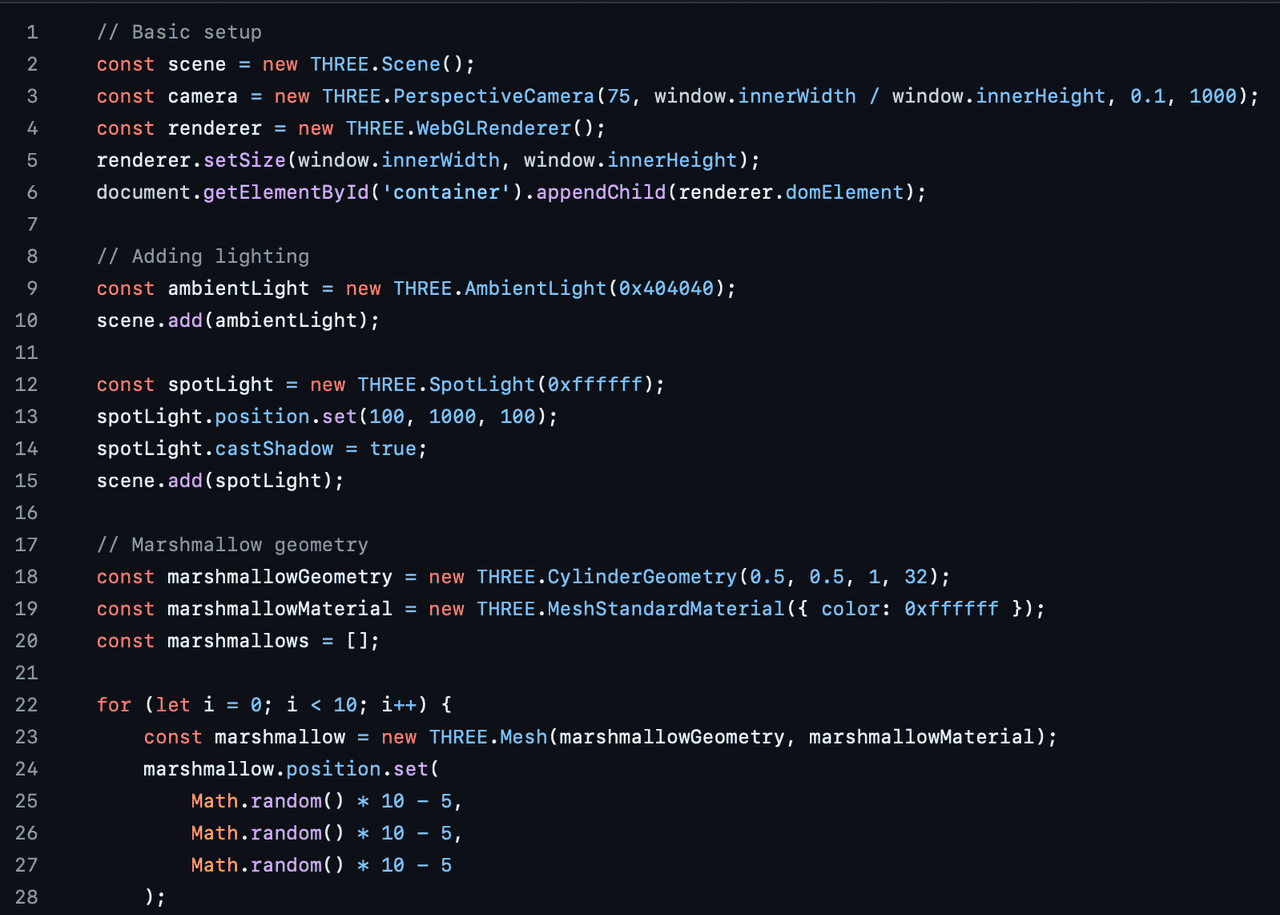Click line number 12 in the gutter
Viewport: 1280px width, 915px height.
[27, 385]
